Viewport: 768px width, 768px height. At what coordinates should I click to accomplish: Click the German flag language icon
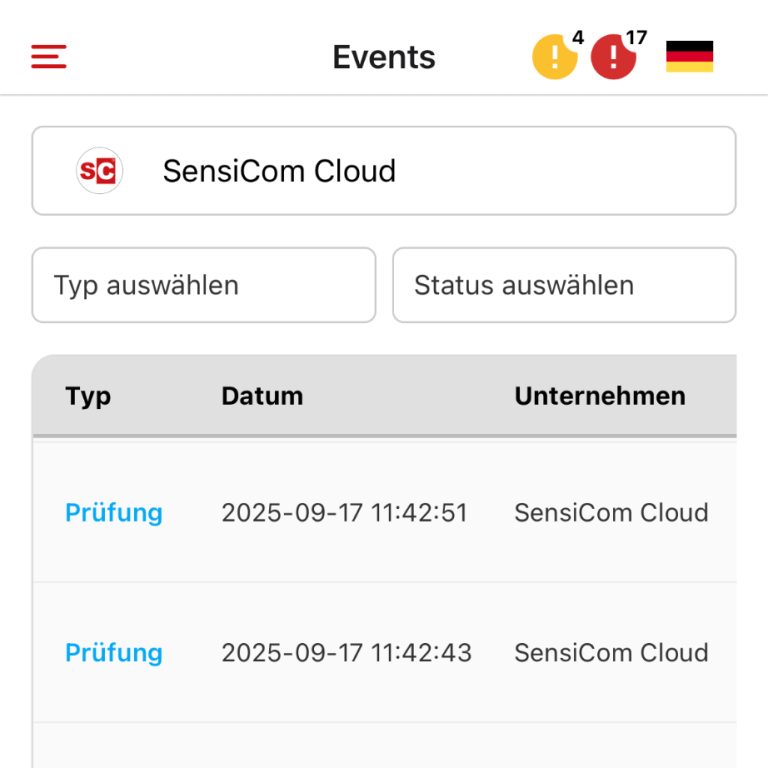[689, 57]
